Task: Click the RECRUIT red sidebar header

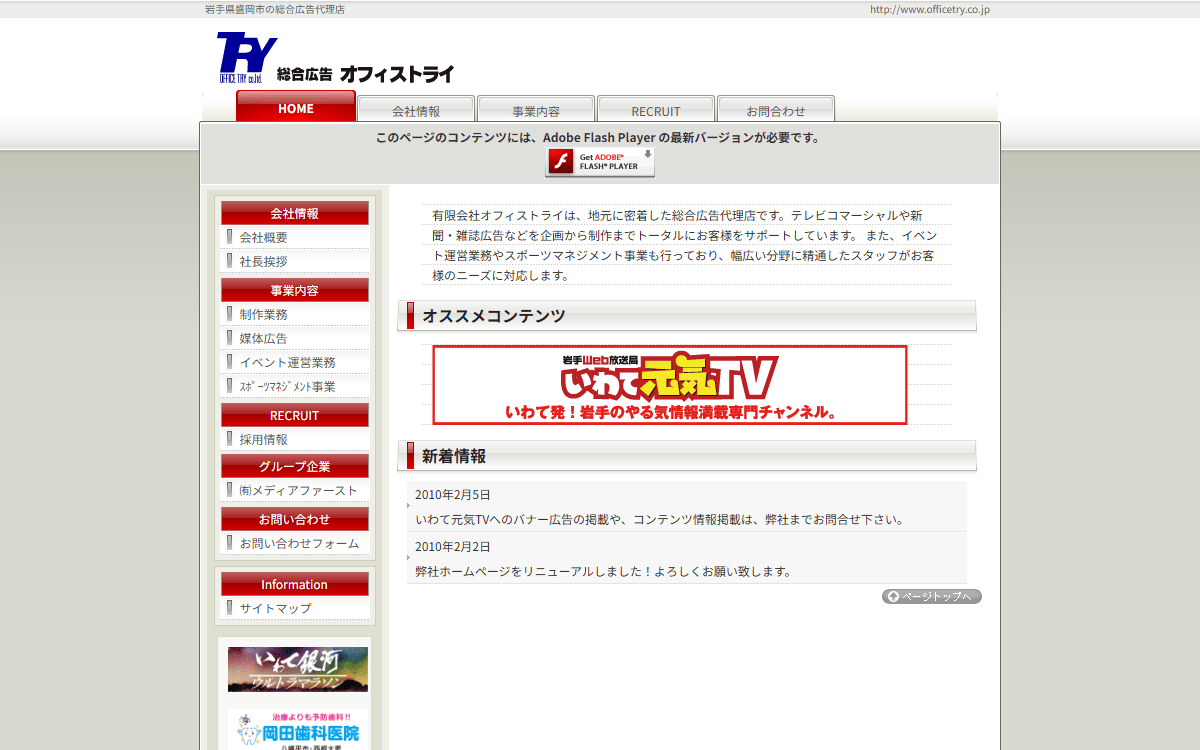Action: point(295,415)
